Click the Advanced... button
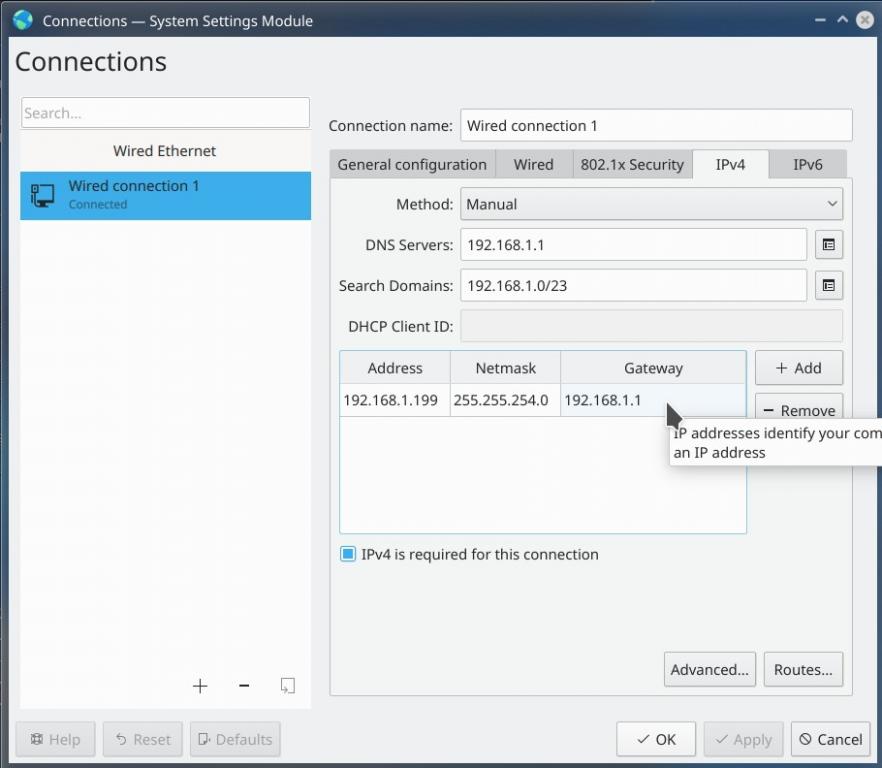Image resolution: width=882 pixels, height=768 pixels. (x=709, y=670)
